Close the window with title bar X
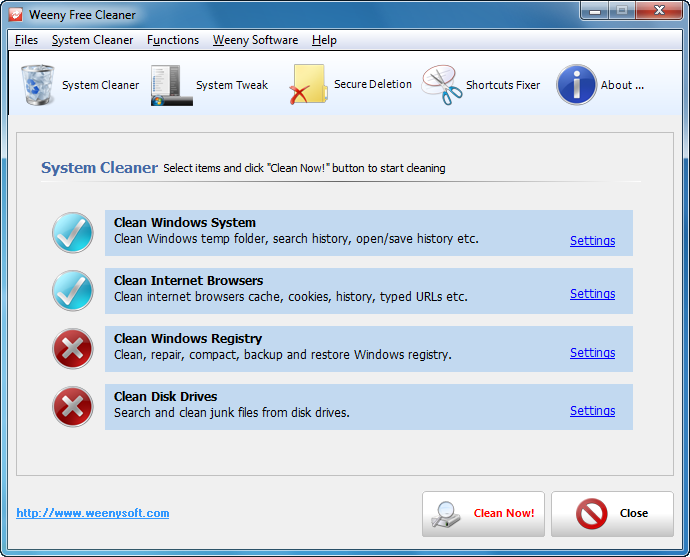This screenshot has height=557, width=690. [x=659, y=11]
